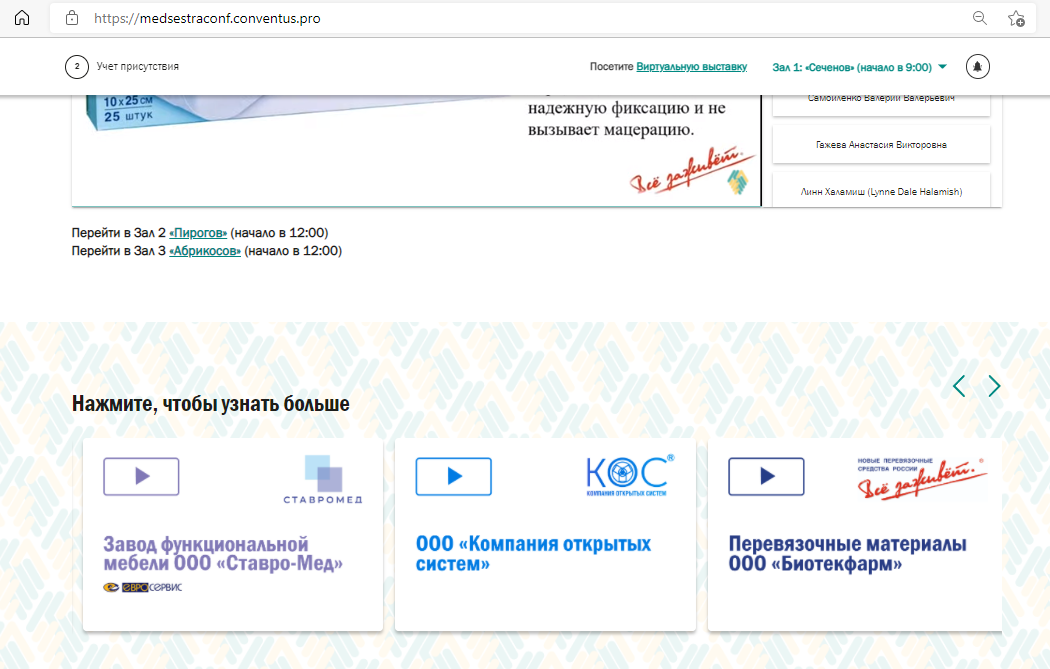Select speaker Самойленко Валерий Валерьевич
This screenshot has width=1050, height=669.
coord(881,106)
